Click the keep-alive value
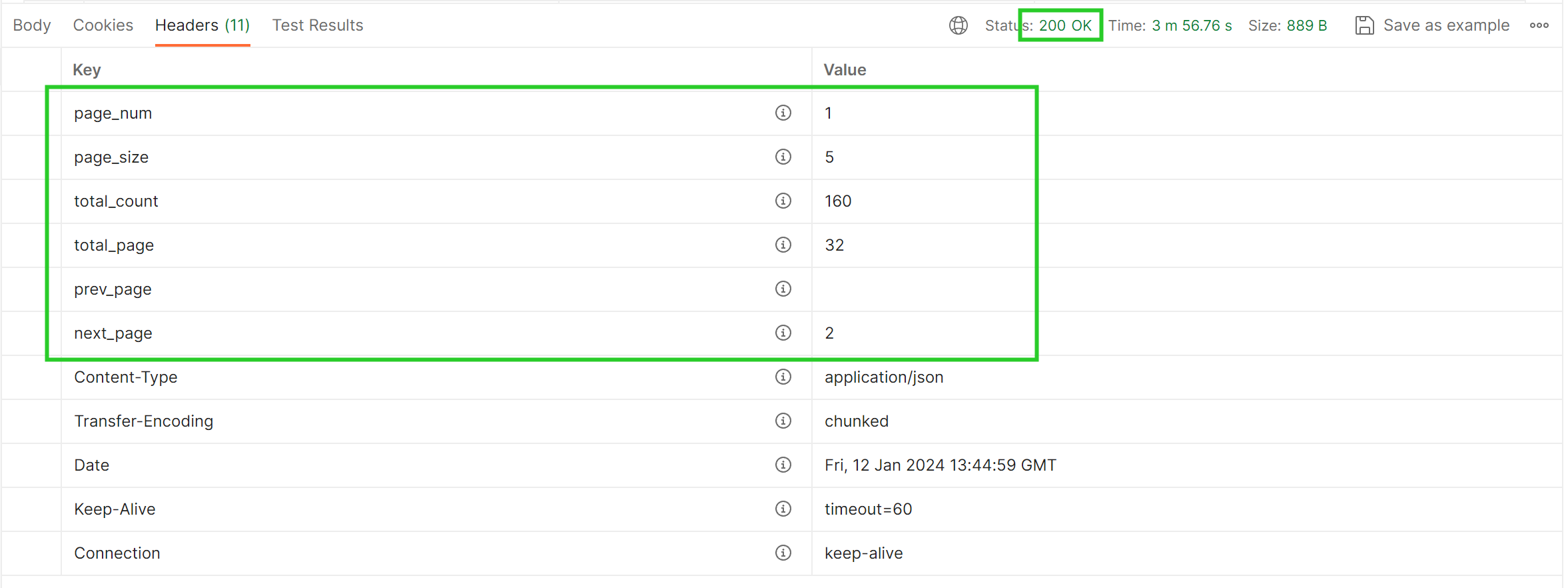The image size is (1568, 588). 864,553
